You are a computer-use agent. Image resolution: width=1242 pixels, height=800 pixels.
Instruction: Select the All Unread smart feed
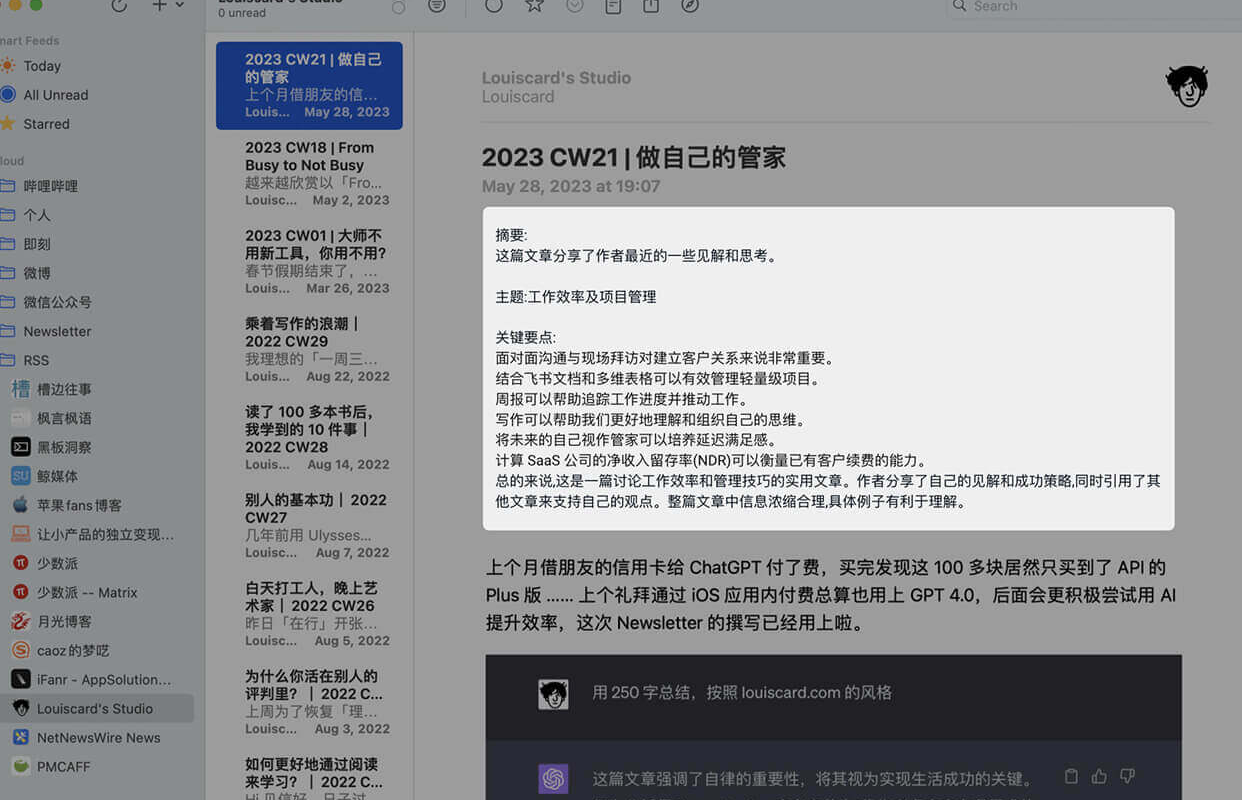tap(55, 95)
